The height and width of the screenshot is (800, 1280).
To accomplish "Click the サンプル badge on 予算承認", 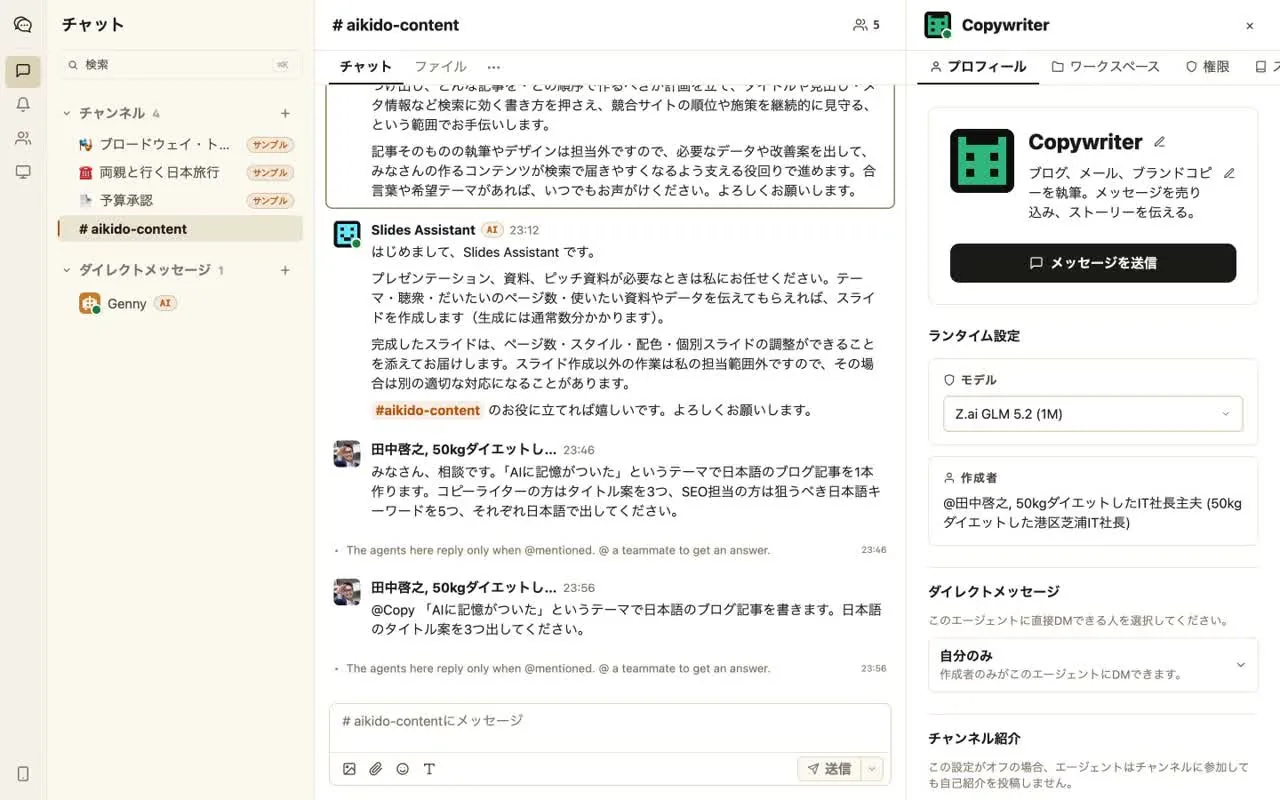I will (270, 201).
